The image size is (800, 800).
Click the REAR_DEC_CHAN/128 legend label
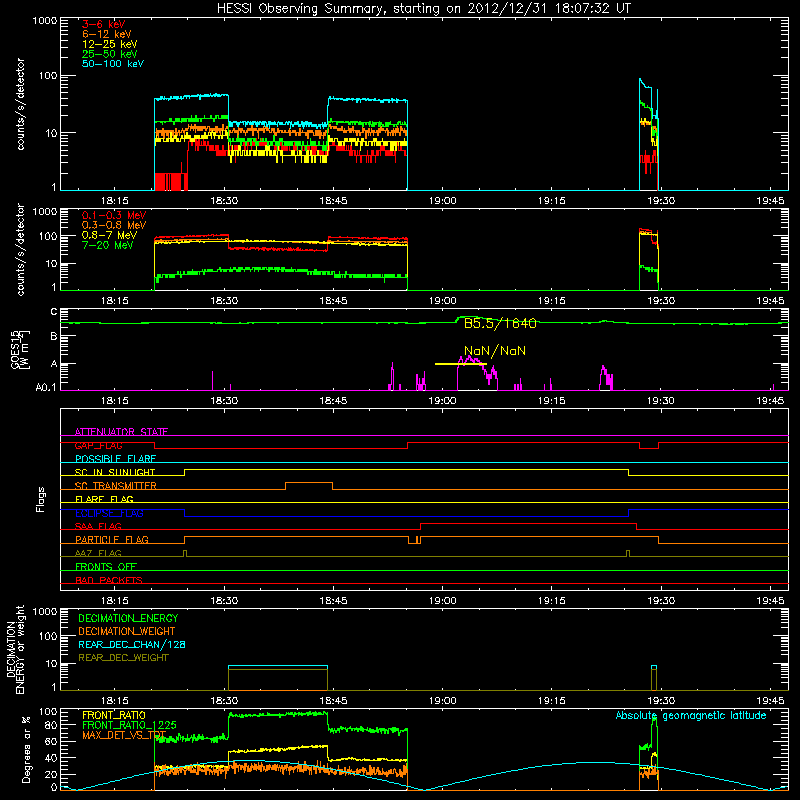click(x=132, y=644)
